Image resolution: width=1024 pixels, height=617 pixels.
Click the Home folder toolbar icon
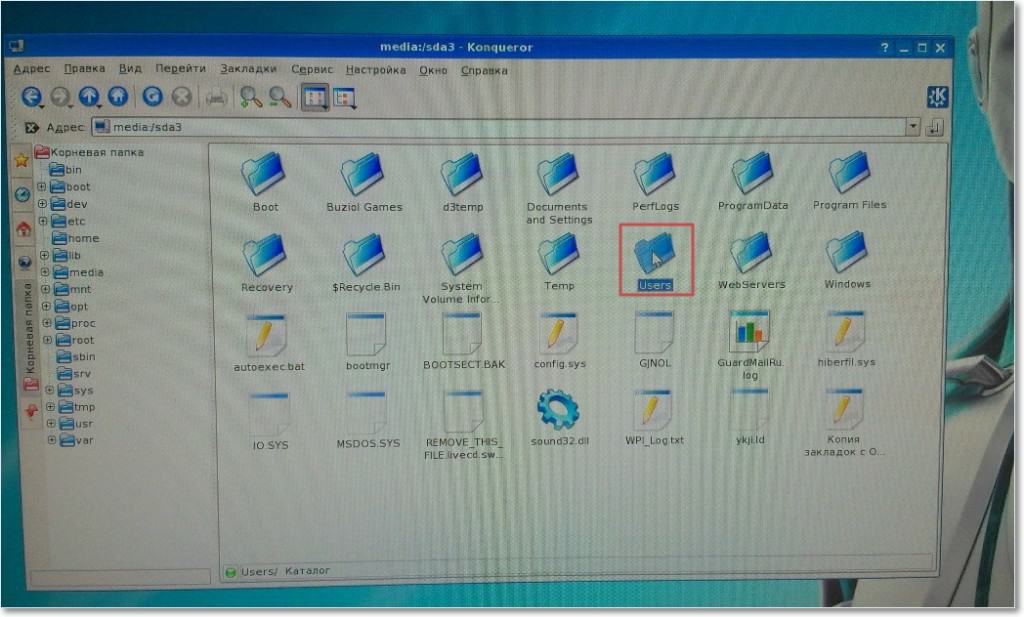pos(118,97)
